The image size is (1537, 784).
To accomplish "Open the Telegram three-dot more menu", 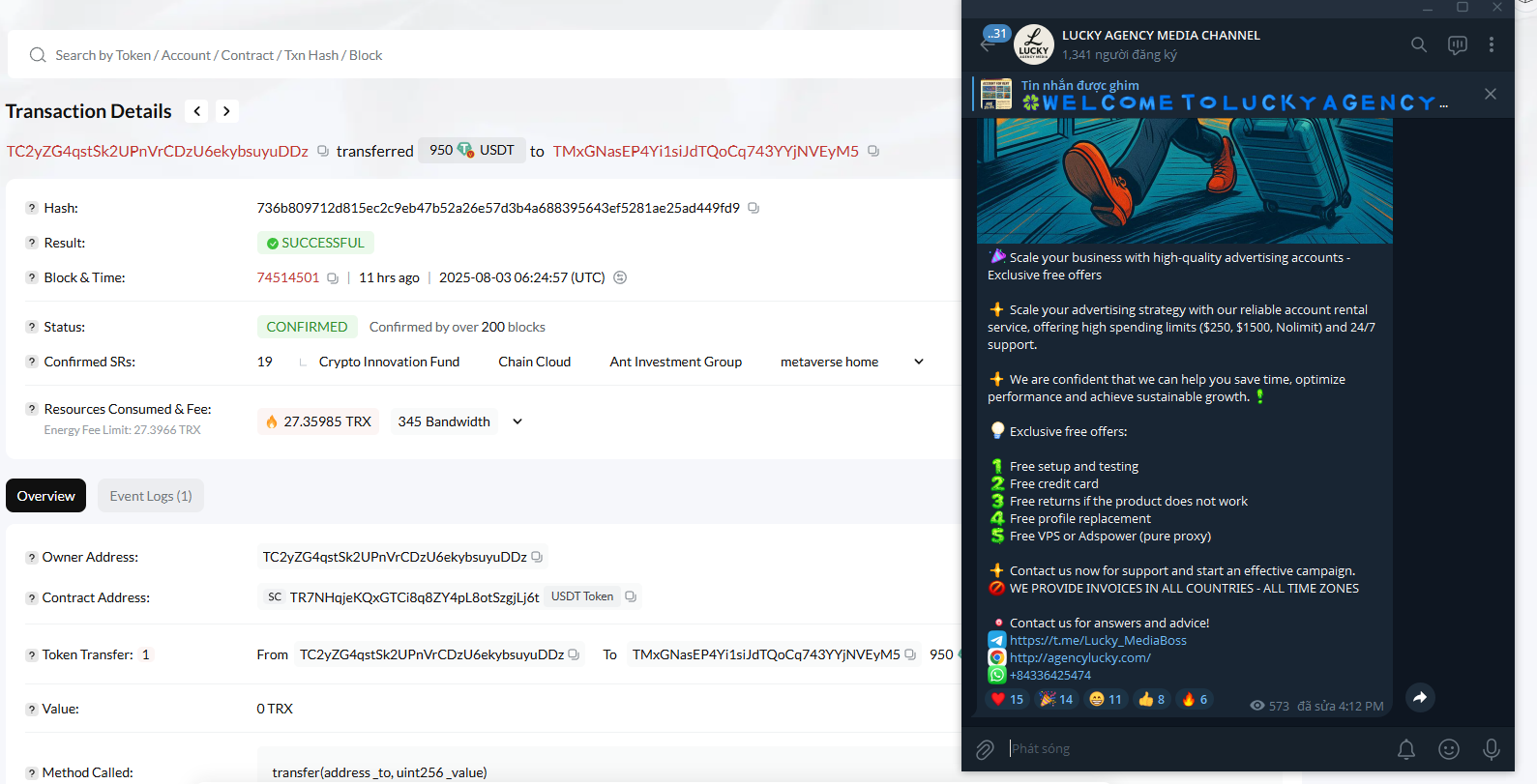I will point(1492,44).
